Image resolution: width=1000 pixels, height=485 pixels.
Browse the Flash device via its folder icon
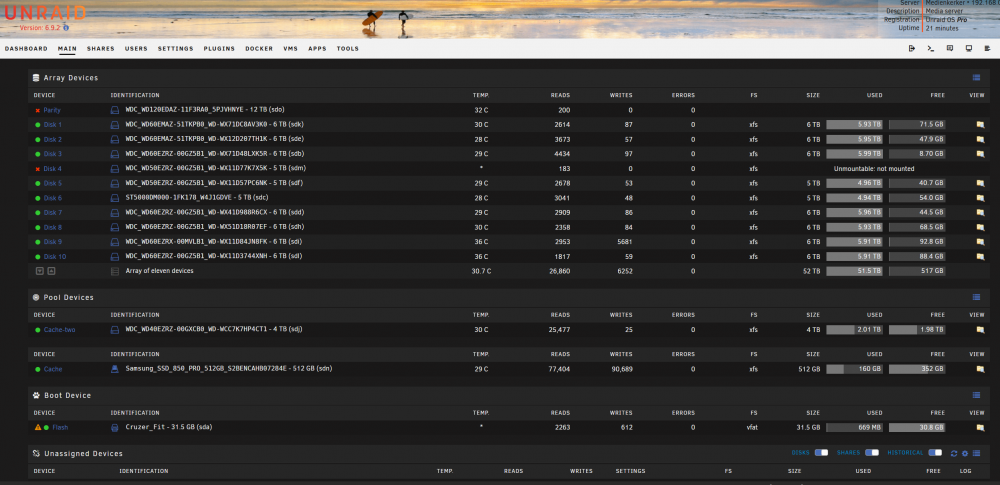(980, 428)
